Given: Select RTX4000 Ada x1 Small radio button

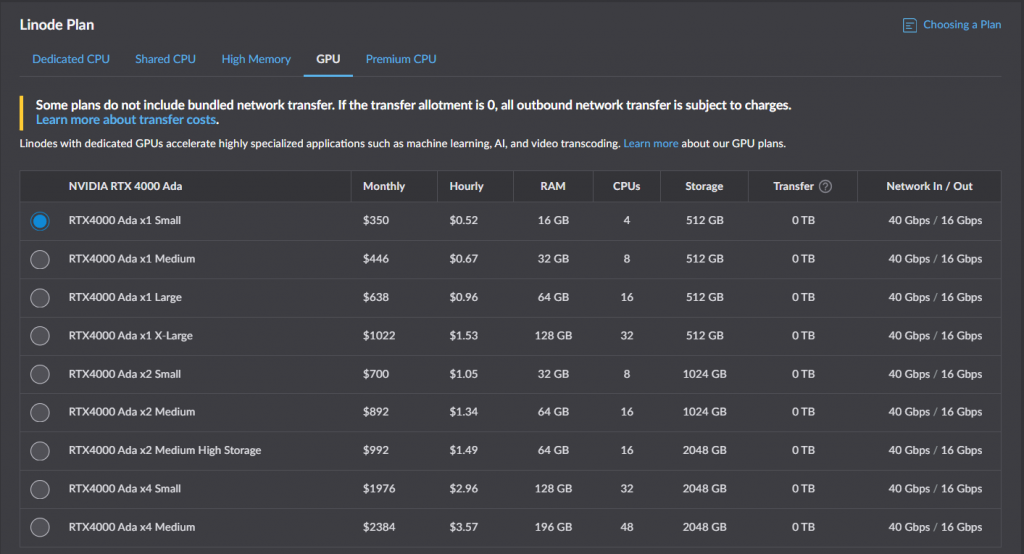Looking at the screenshot, I should pyautogui.click(x=40, y=221).
